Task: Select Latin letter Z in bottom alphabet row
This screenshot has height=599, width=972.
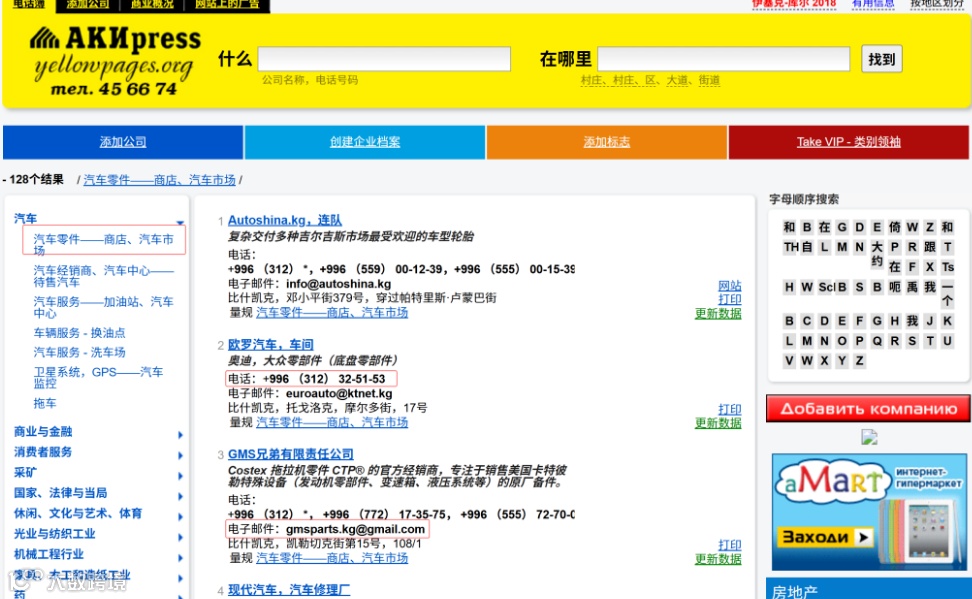Action: pos(859,361)
